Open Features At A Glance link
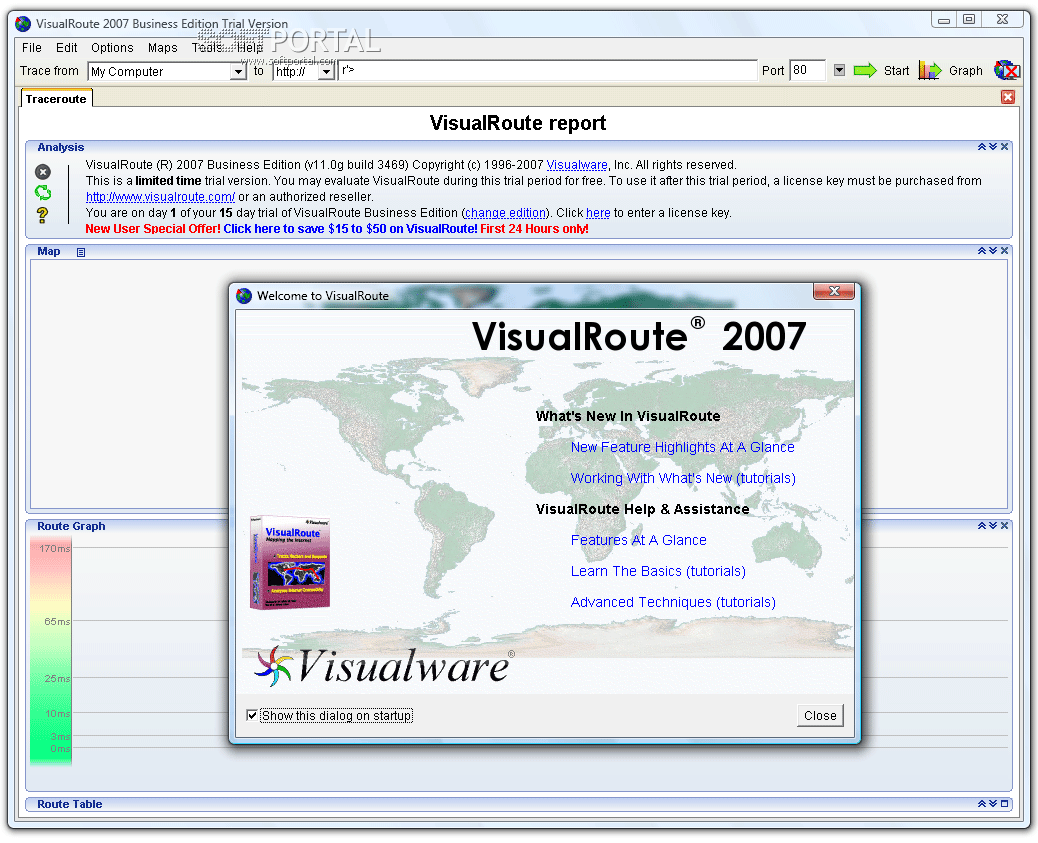This screenshot has height=843, width=1038. (639, 540)
